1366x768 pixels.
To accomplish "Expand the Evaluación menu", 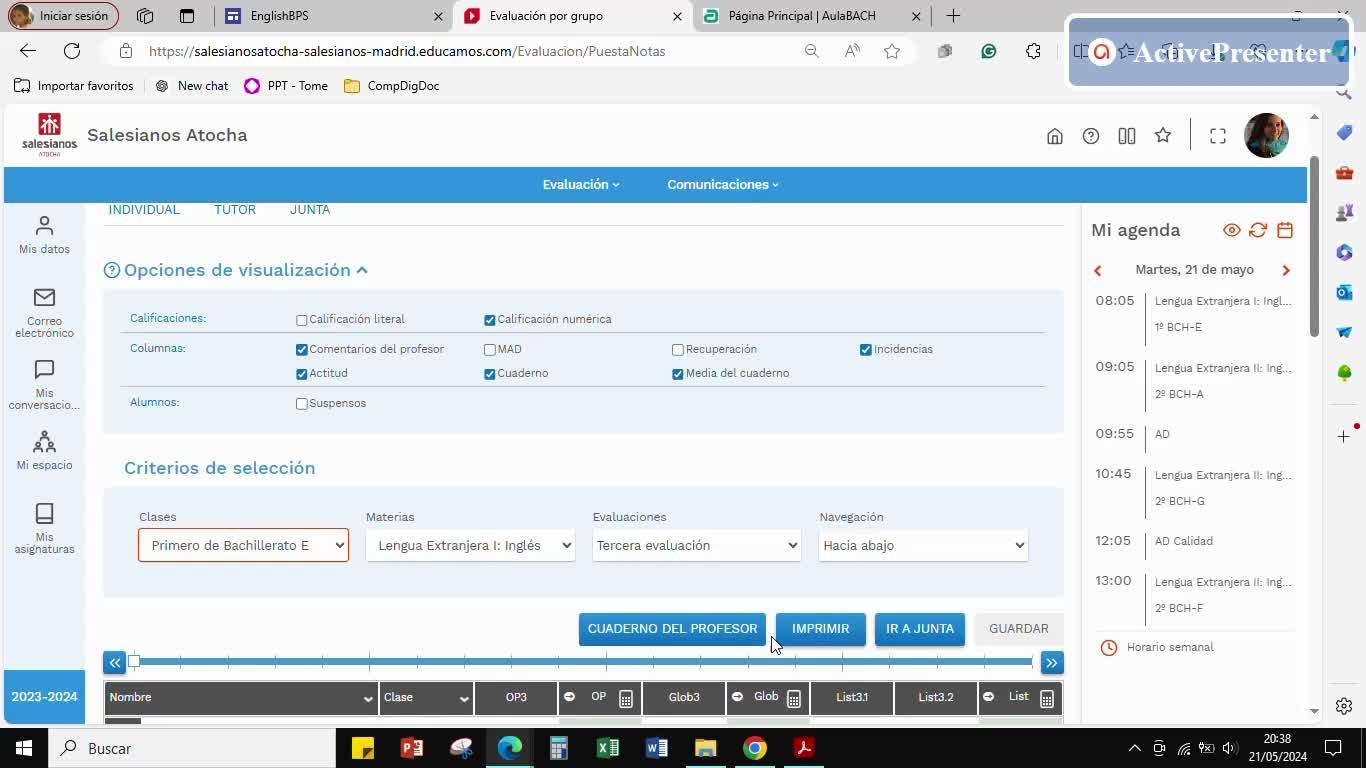I will [581, 185].
